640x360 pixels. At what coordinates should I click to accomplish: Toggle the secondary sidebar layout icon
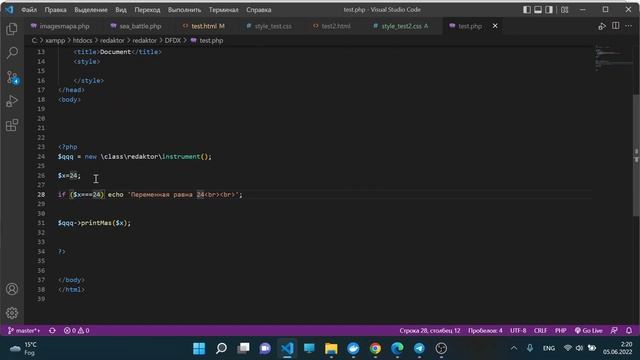pyautogui.click(x=549, y=9)
